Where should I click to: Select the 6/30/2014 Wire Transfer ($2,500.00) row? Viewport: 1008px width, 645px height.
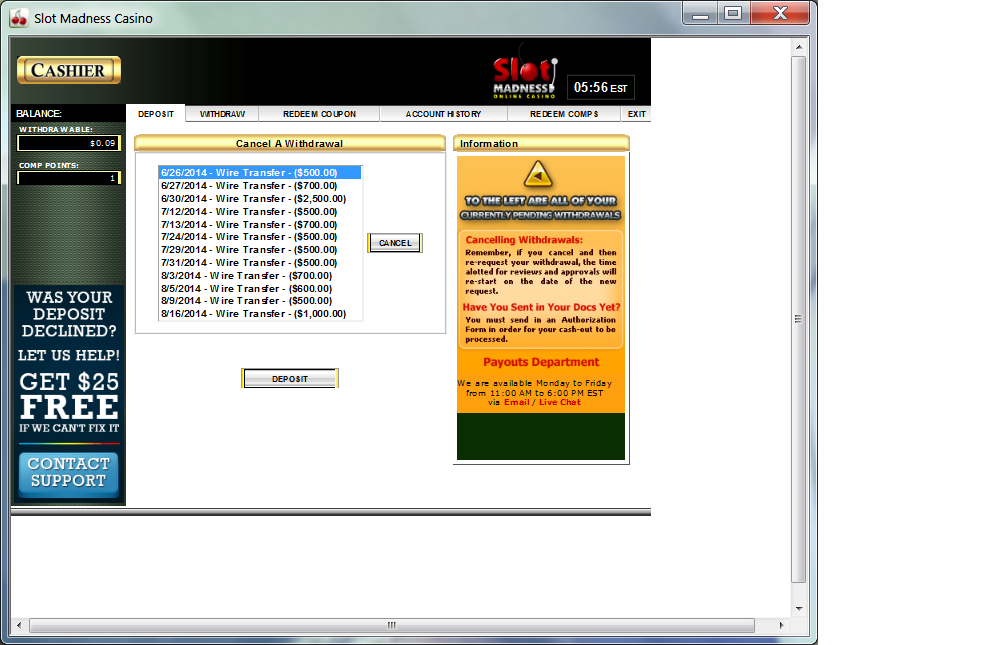(260, 199)
